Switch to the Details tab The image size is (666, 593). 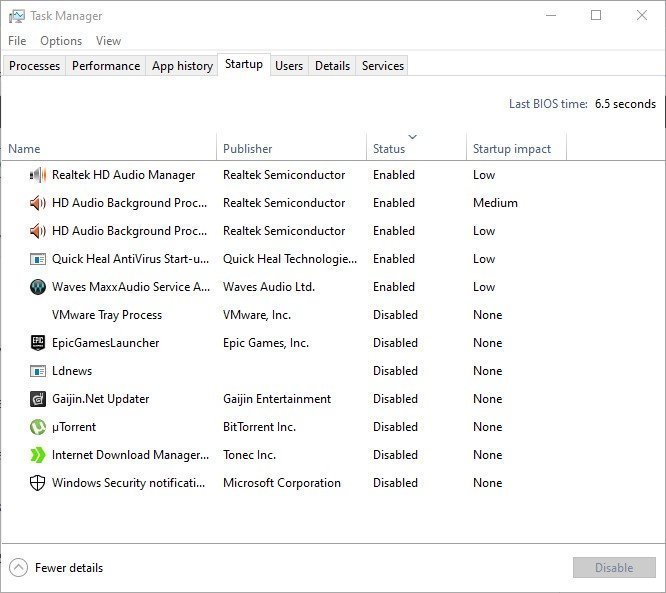[332, 66]
